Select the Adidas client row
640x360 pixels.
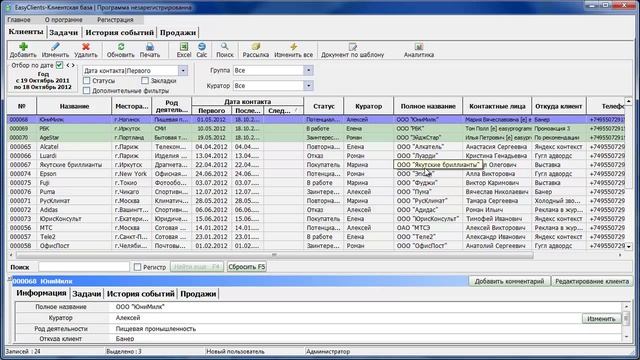(316, 210)
